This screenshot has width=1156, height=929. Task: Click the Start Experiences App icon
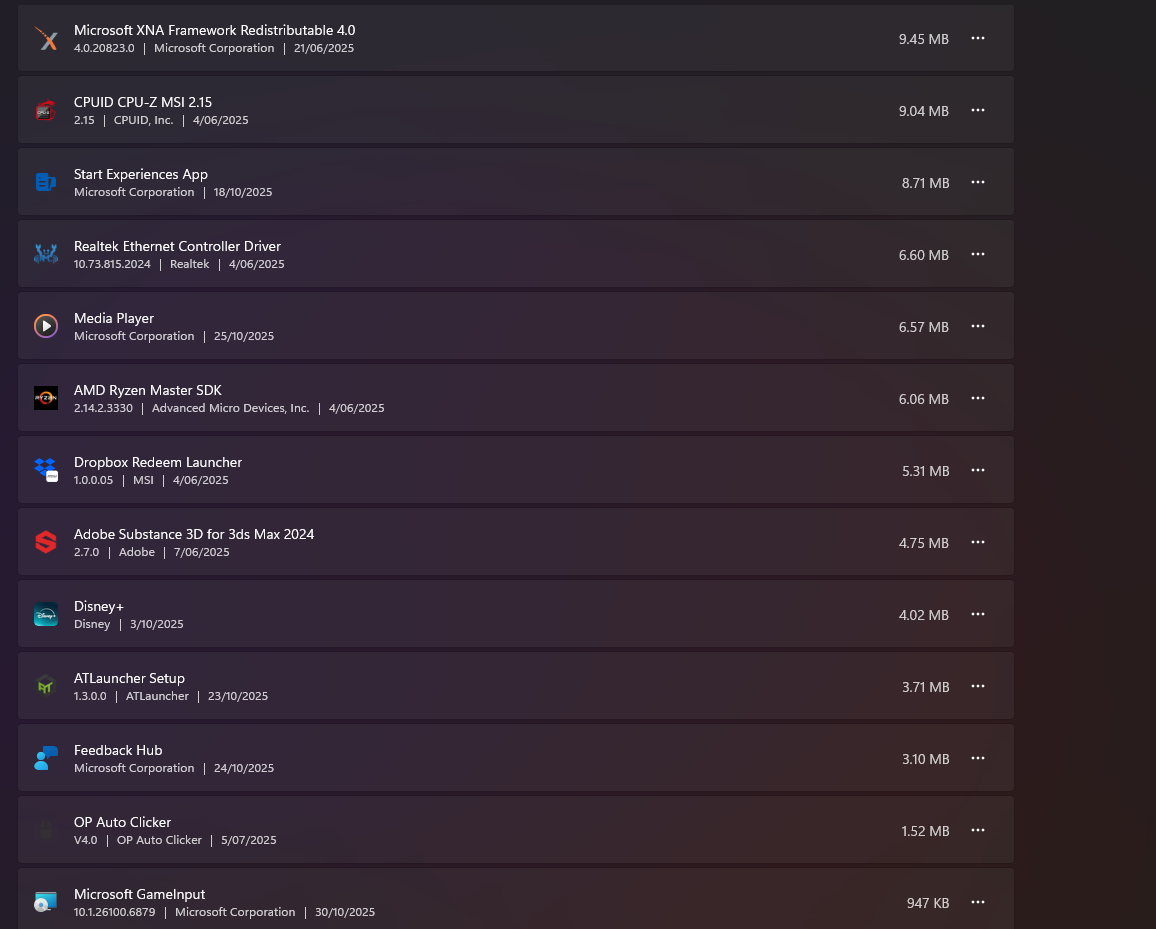click(x=46, y=183)
